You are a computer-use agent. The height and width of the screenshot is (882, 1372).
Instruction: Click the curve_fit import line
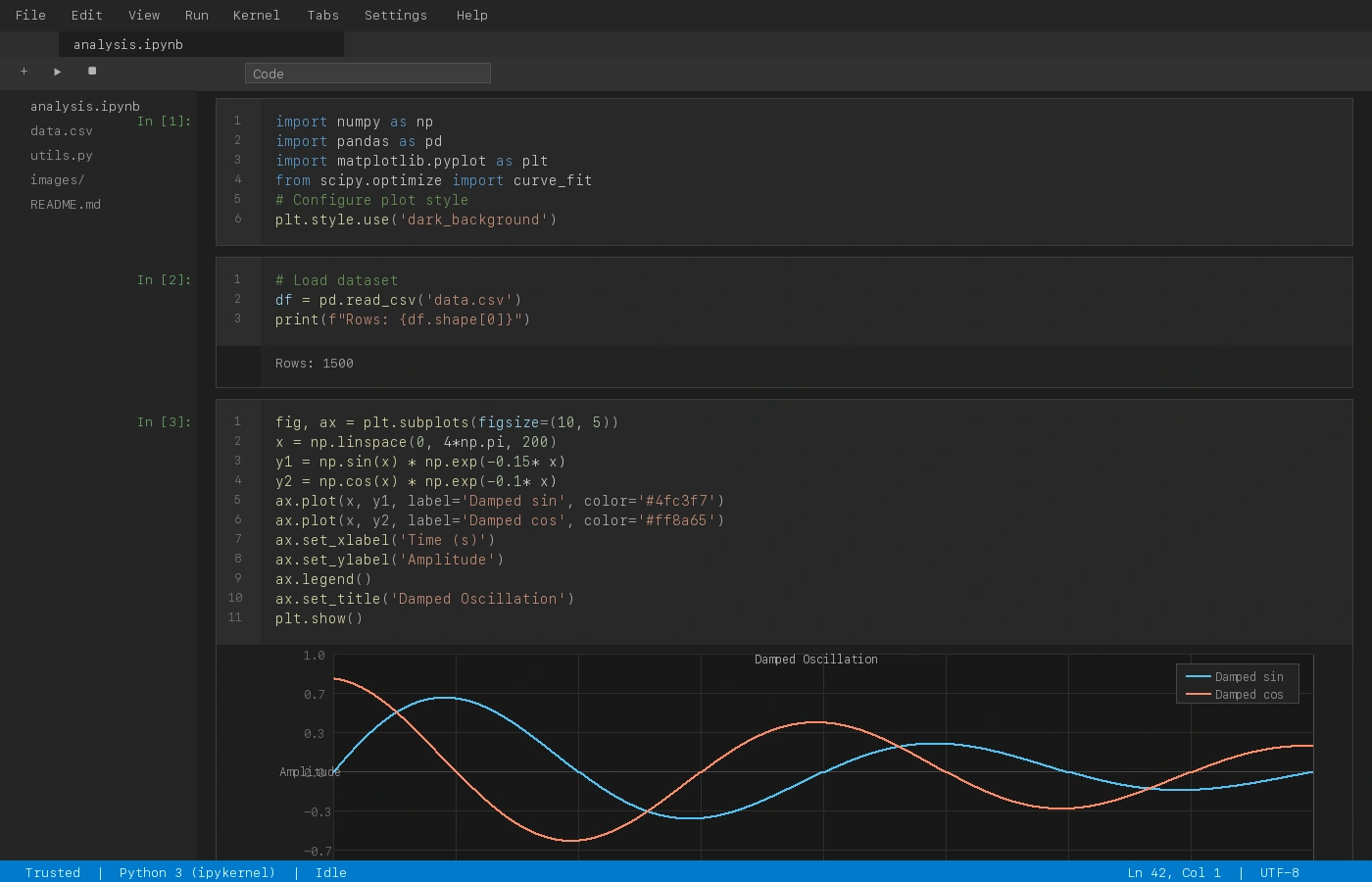click(x=433, y=180)
